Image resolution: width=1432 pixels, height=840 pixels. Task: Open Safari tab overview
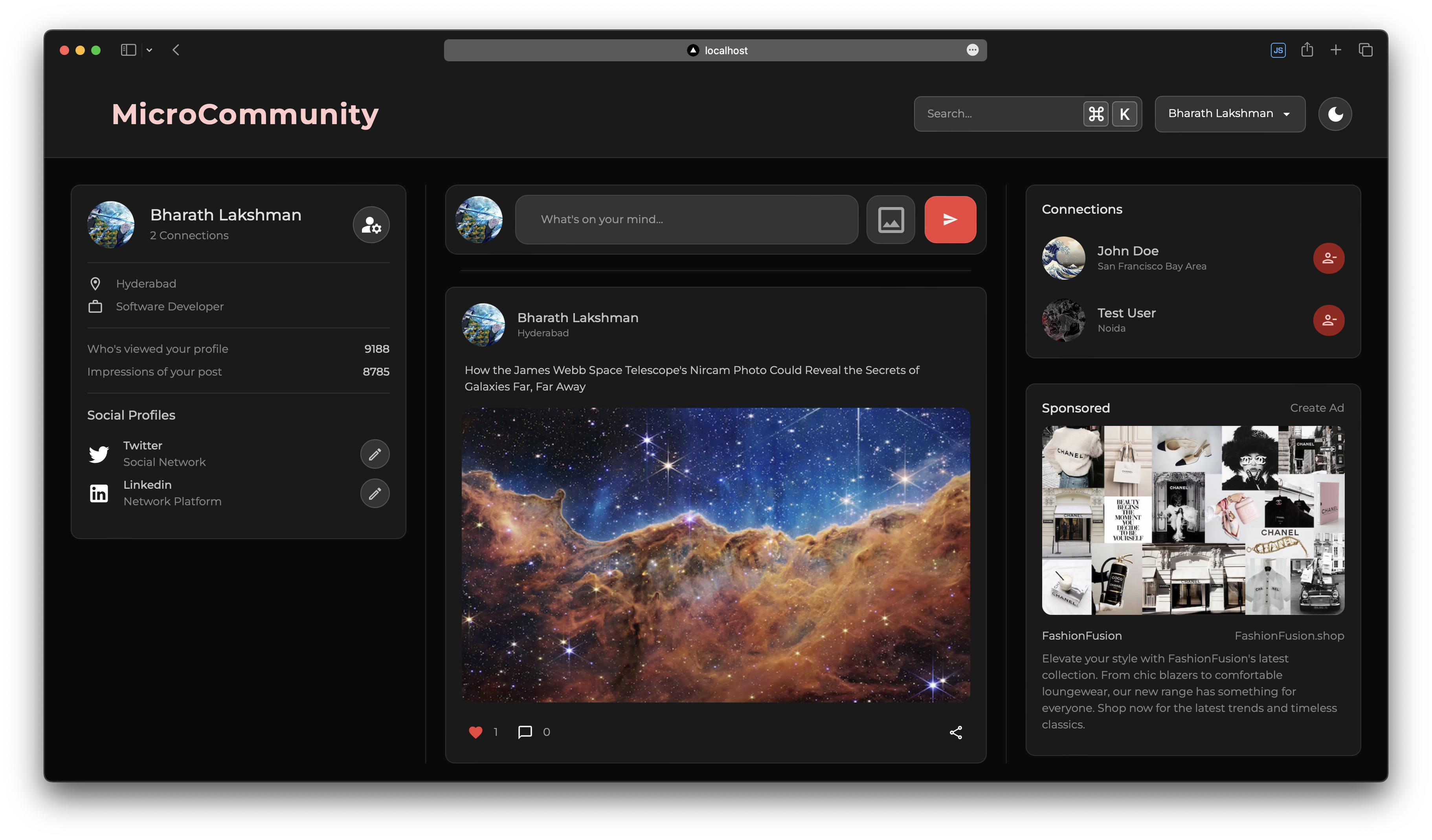(1366, 50)
